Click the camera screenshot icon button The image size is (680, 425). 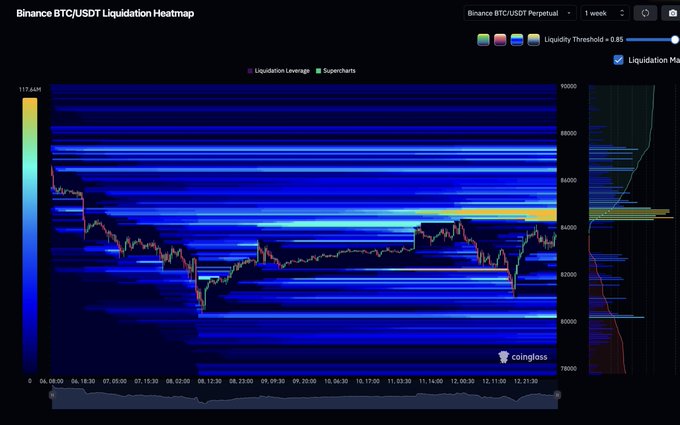pos(672,13)
